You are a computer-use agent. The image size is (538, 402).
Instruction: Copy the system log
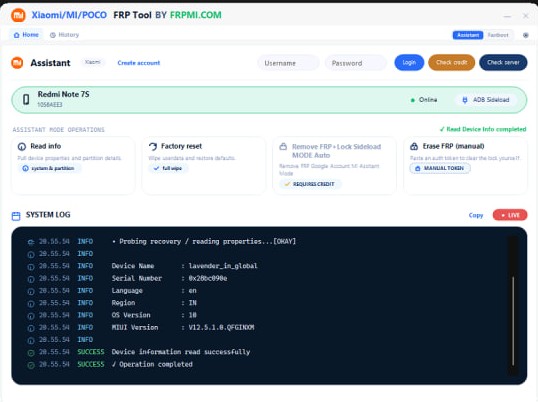point(476,215)
